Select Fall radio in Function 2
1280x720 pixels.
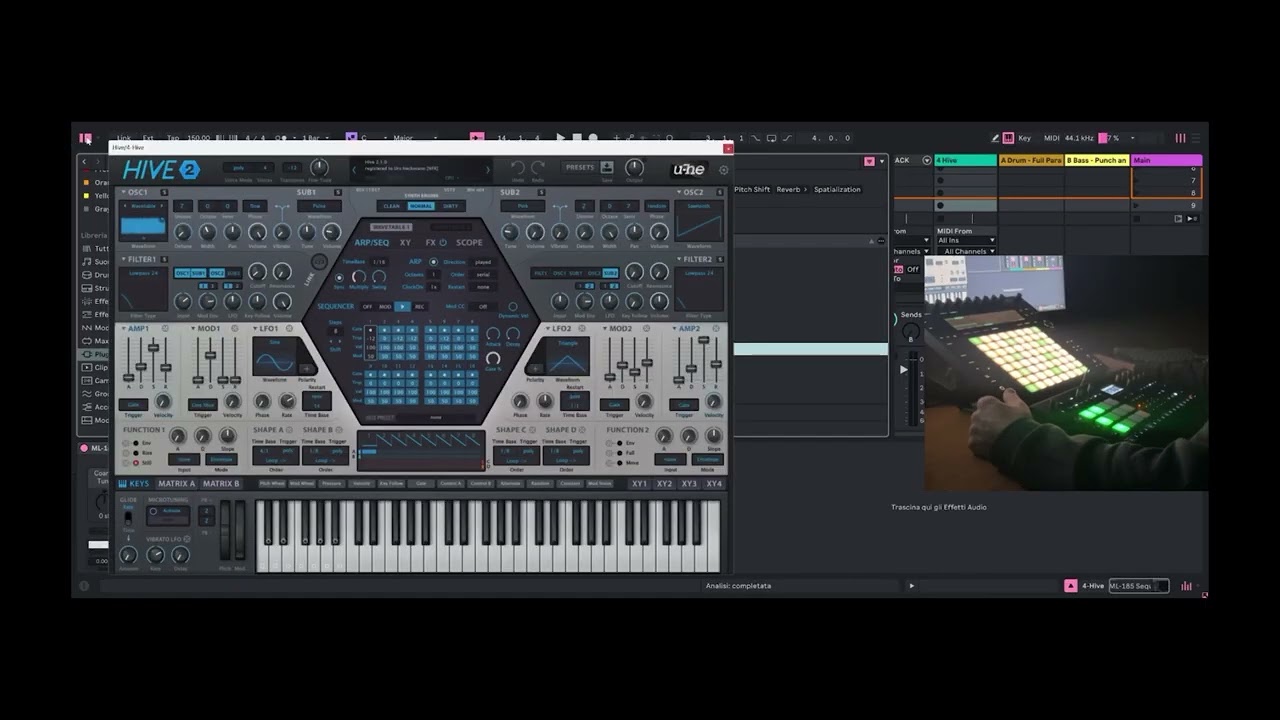(618, 453)
